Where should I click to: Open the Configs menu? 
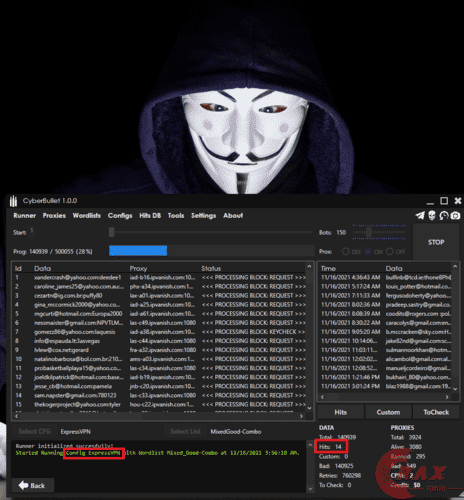click(x=120, y=216)
